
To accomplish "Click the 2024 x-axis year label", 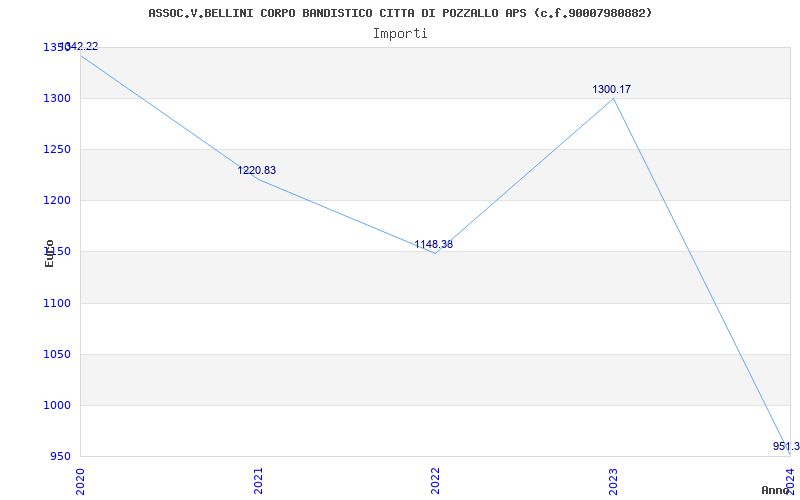I will tap(790, 481).
